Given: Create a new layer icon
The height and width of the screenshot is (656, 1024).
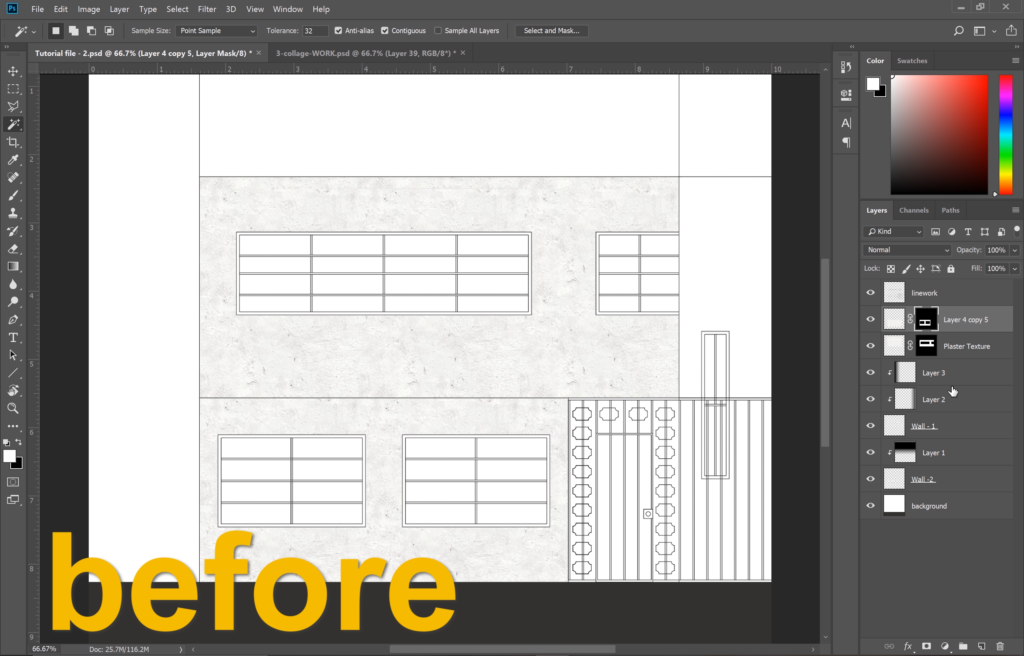Looking at the screenshot, I should pyautogui.click(x=981, y=646).
